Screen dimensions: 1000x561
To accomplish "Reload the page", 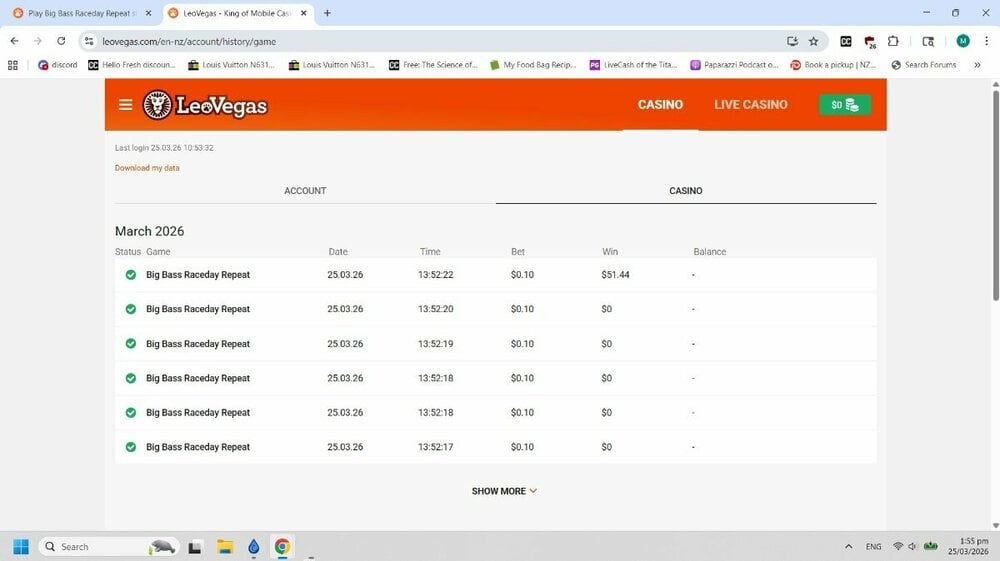I will pos(61,41).
